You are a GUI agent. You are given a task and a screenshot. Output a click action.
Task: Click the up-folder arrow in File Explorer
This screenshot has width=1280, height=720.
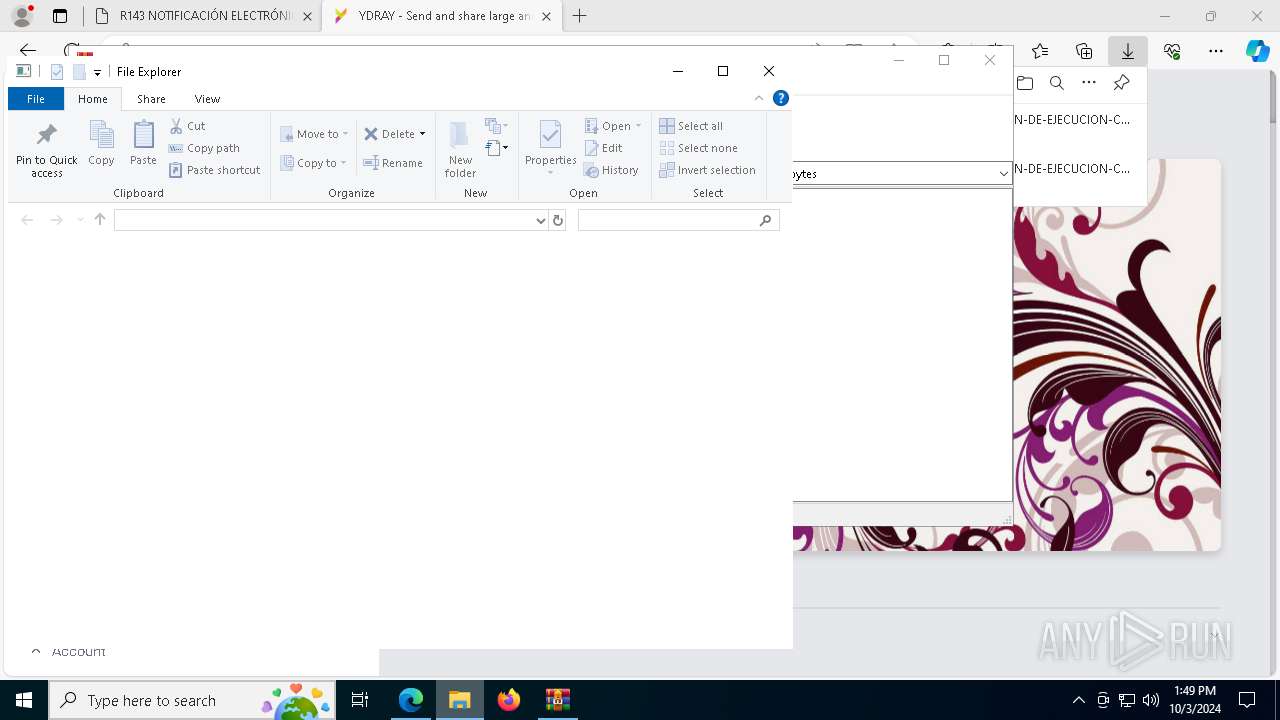[x=100, y=220]
